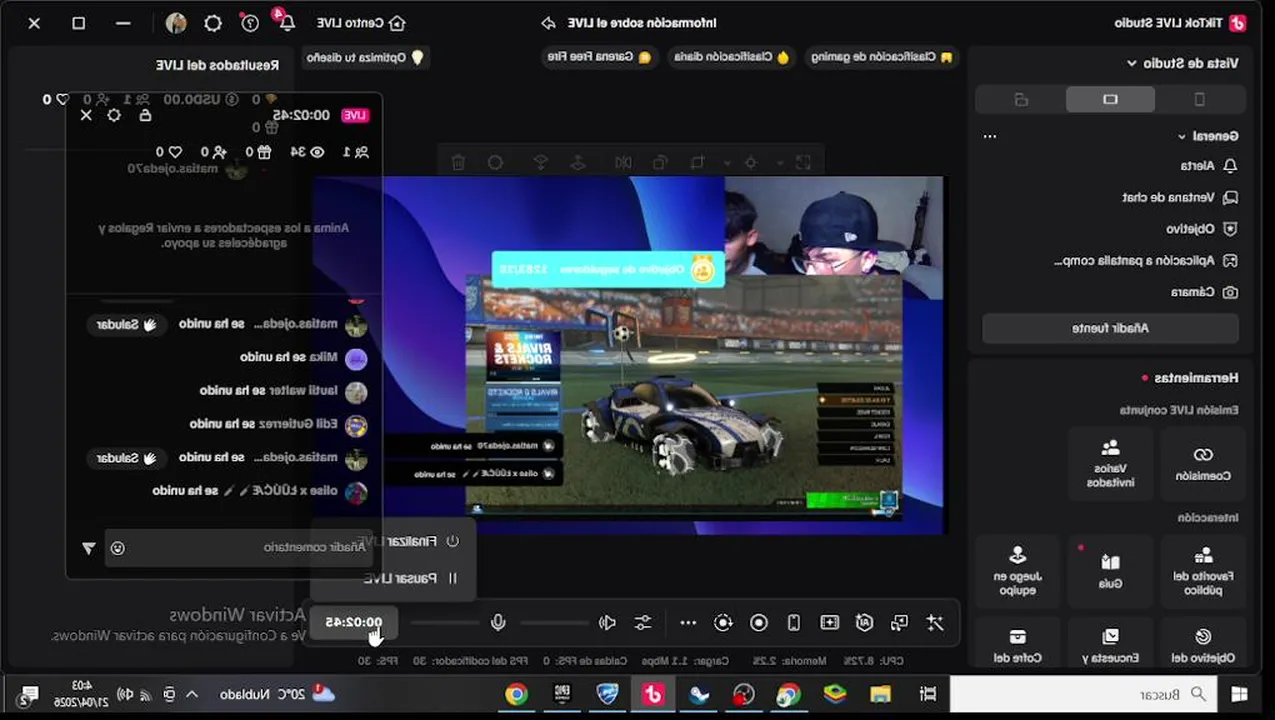The image size is (1275, 720).
Task: Click the share arrow beside Información sobre el LIVE
Action: tap(548, 23)
